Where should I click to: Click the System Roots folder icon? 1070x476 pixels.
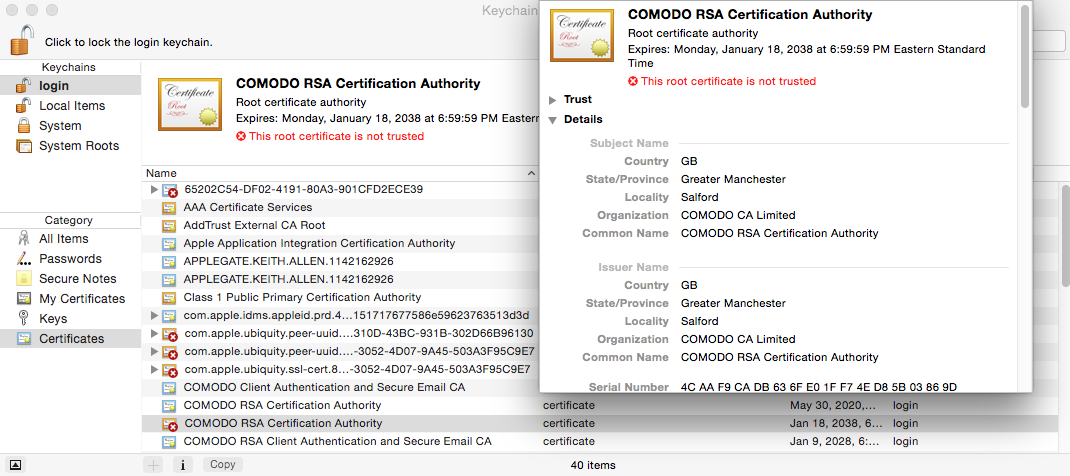(x=24, y=146)
